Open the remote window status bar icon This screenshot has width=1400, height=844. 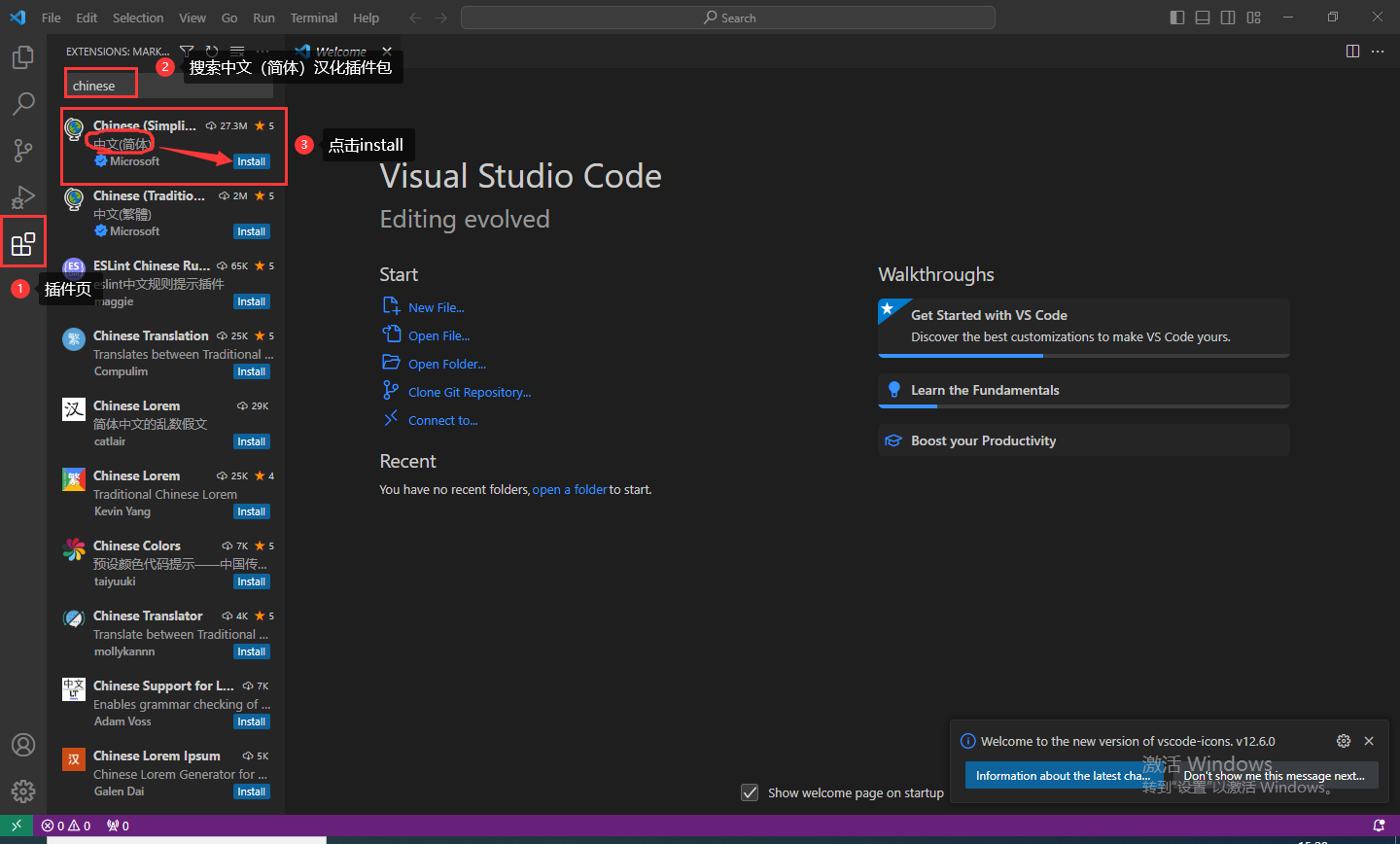point(17,826)
